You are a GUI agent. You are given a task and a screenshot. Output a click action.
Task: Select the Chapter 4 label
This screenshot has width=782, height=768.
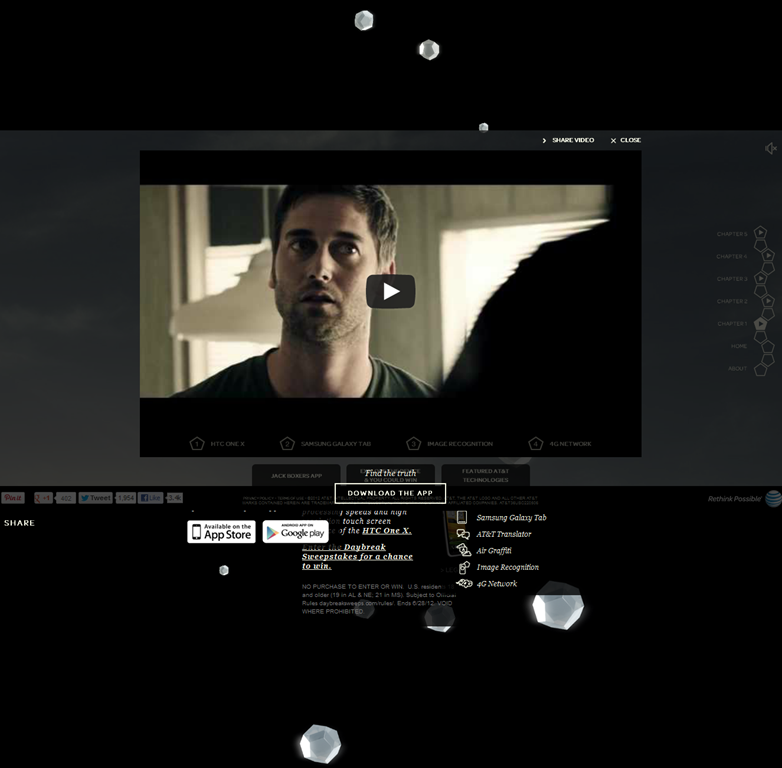(x=732, y=256)
